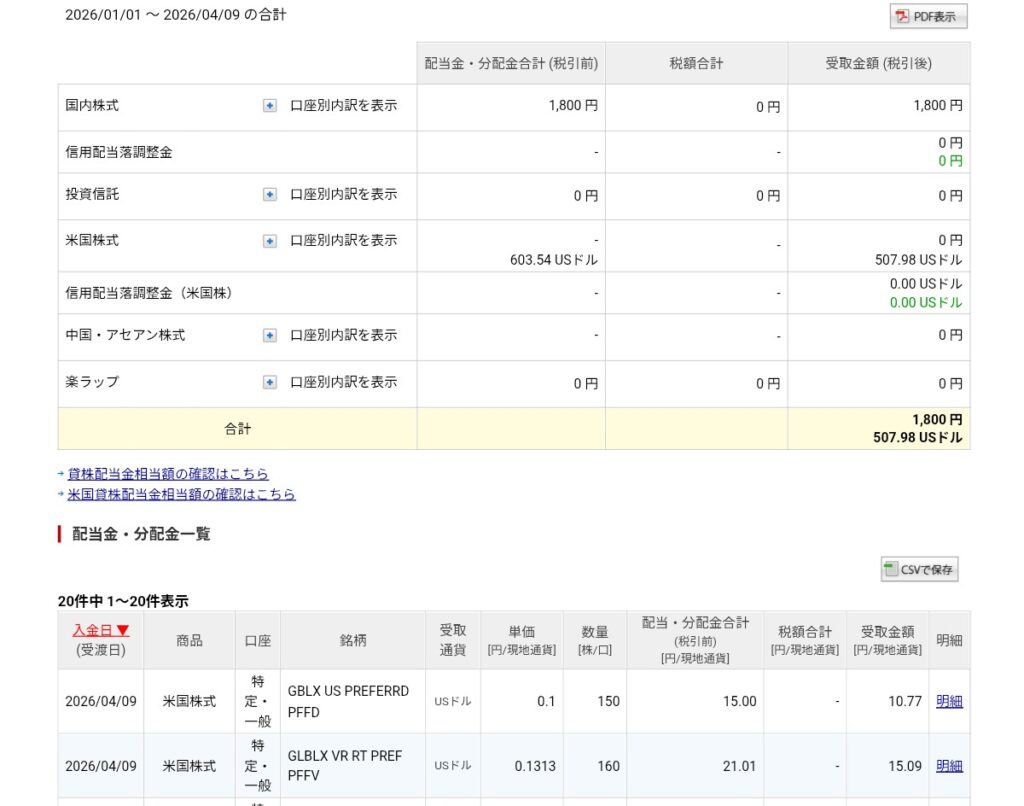Sort list by 入金日 column header
Image resolution: width=1024 pixels, height=806 pixels.
[100, 630]
